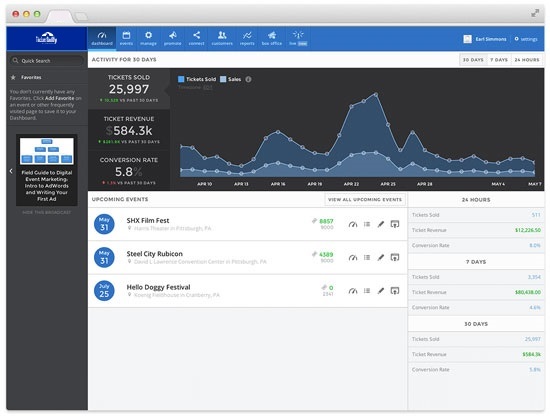
Task: Click the May 31 SHX date badge
Action: [104, 224]
